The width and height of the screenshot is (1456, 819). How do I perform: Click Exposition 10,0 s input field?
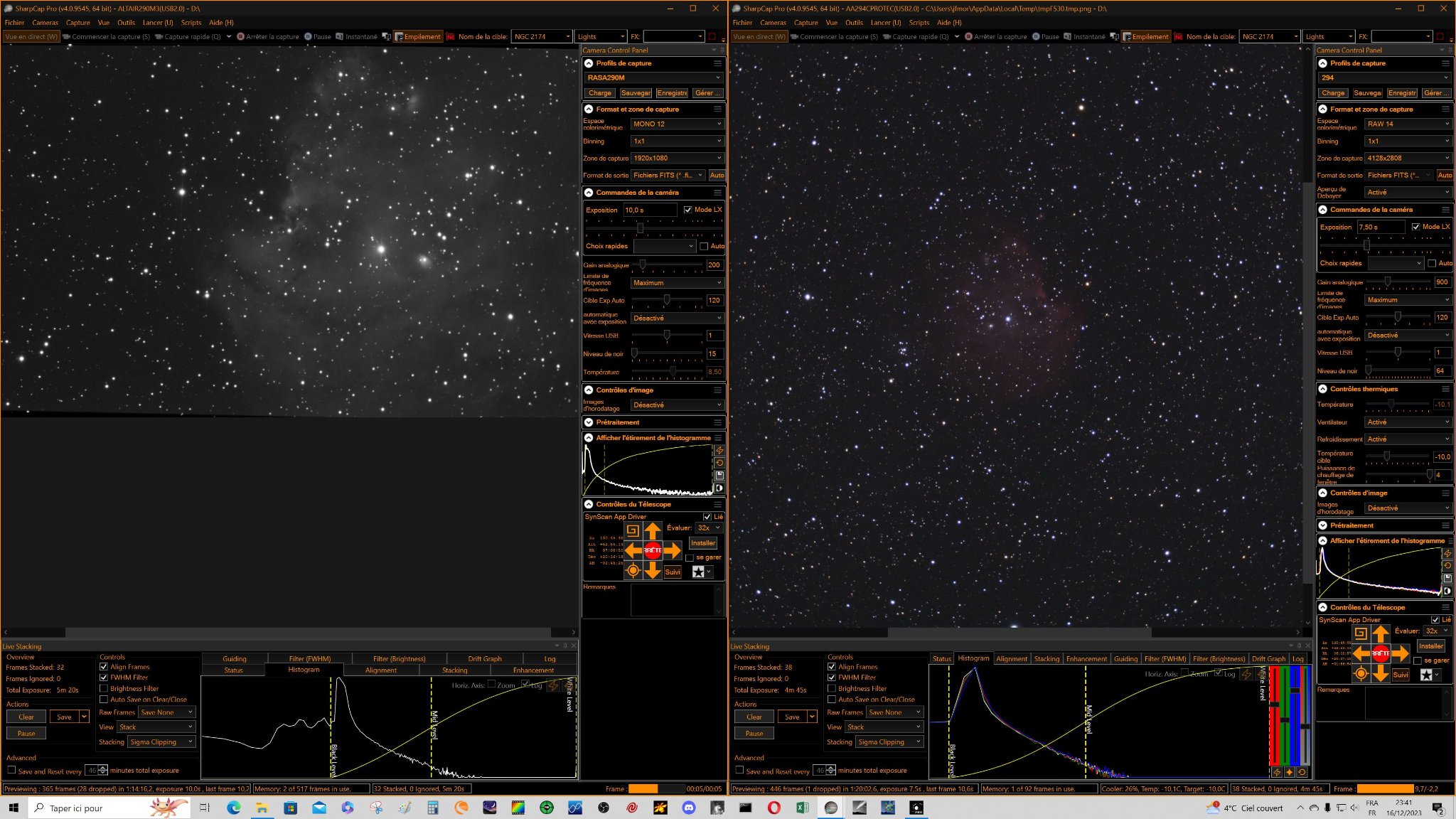(650, 210)
